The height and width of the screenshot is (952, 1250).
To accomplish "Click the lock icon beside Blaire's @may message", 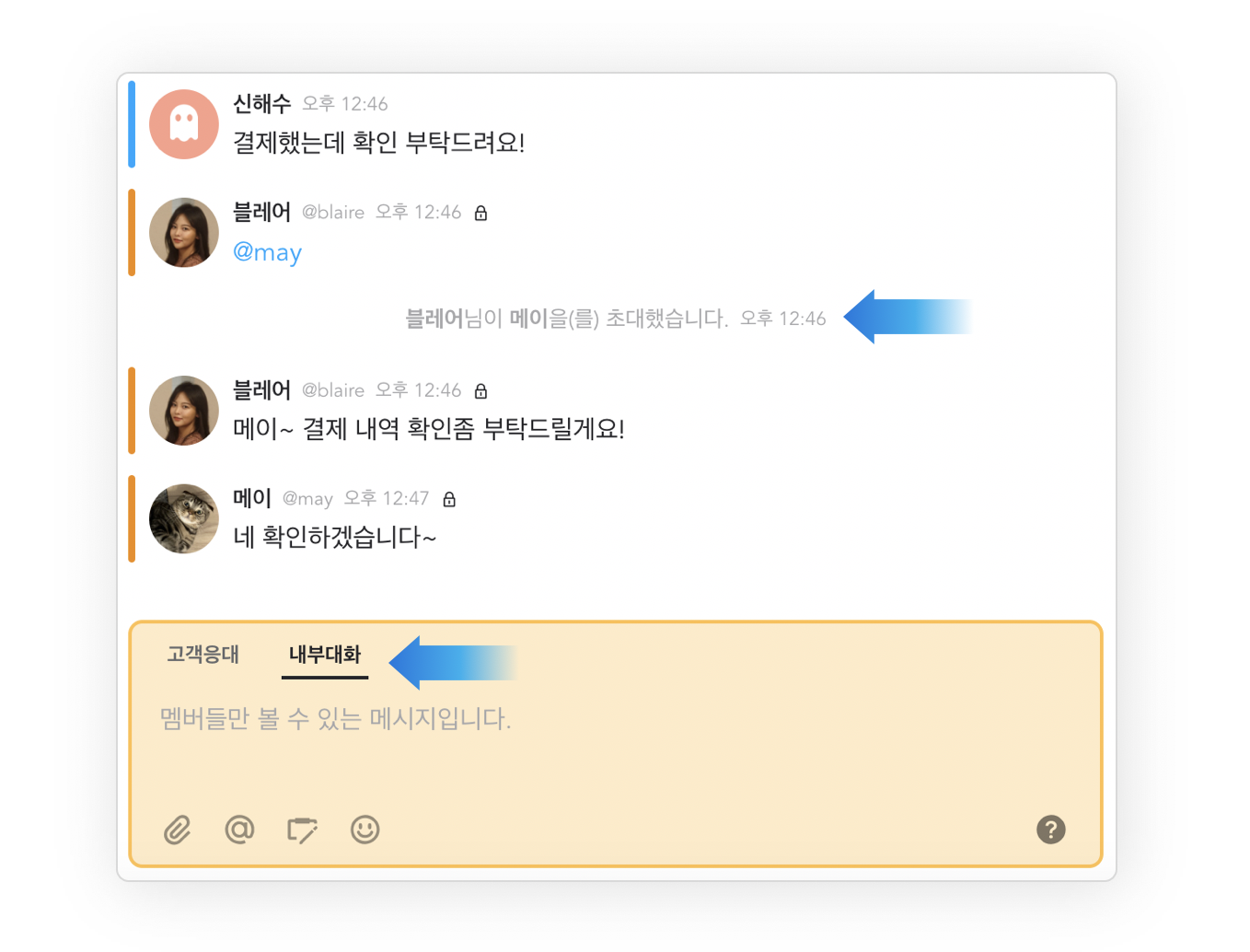I will pos(480,214).
